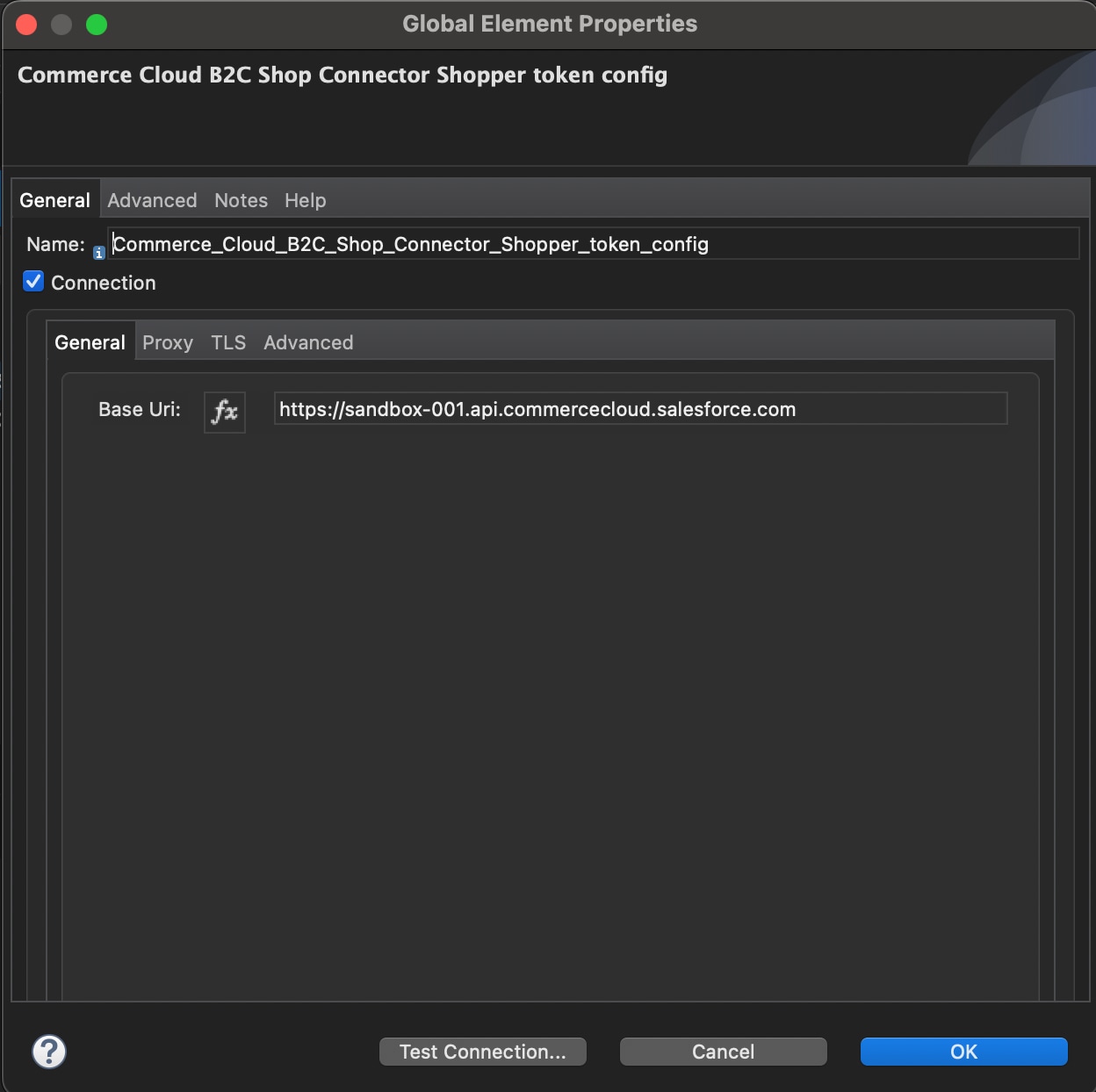Click the 'Global Element Properties' window title
Image resolution: width=1096 pixels, height=1092 pixels.
point(550,24)
